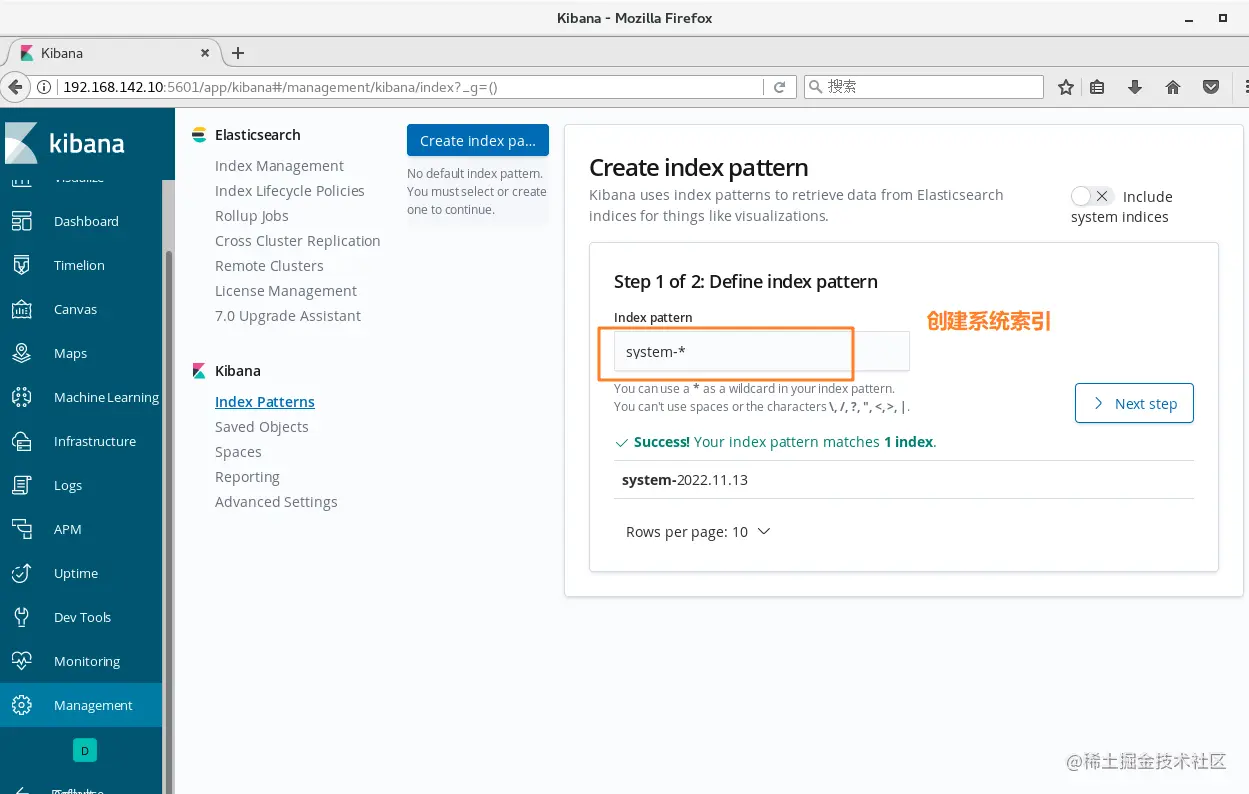Select the Maps icon
Screen dimensions: 1249x794
pyautogui.click(x=21, y=353)
